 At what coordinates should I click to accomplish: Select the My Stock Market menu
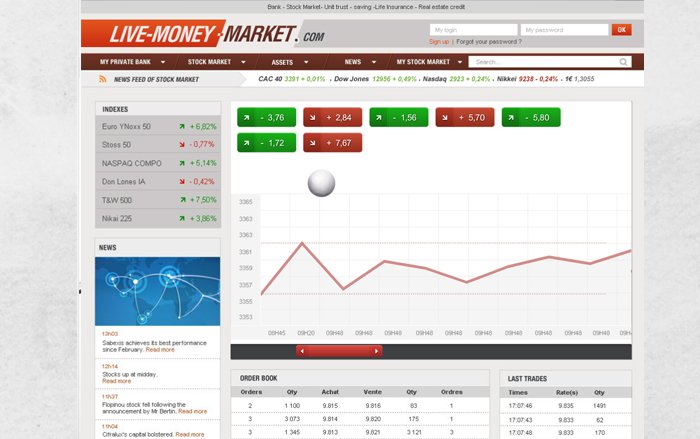tap(427, 62)
